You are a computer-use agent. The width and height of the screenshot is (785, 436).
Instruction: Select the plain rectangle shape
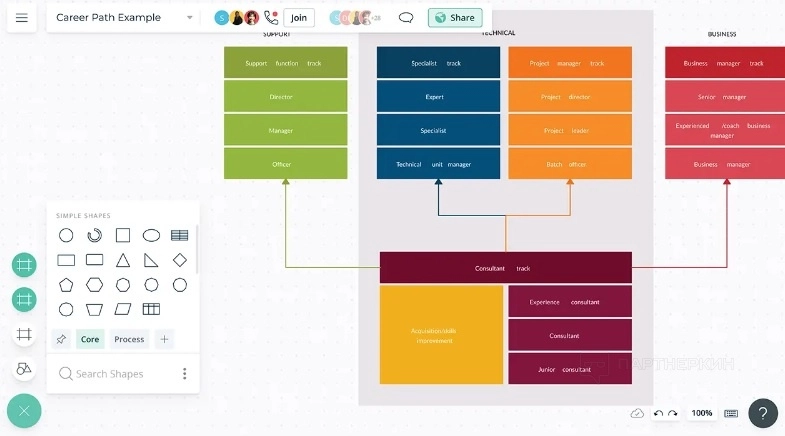[x=66, y=260]
